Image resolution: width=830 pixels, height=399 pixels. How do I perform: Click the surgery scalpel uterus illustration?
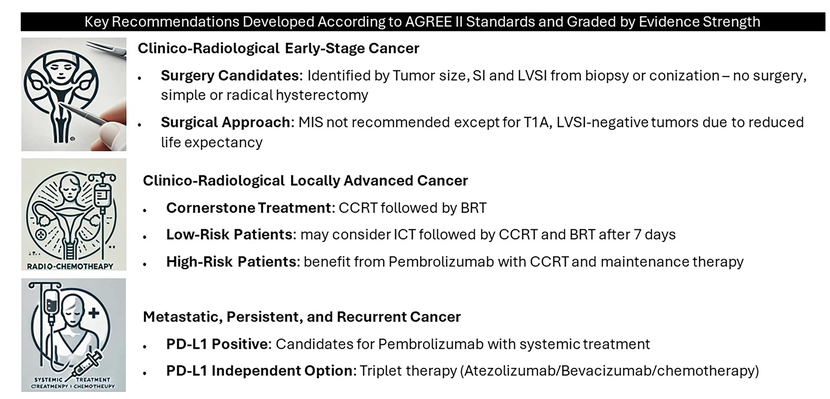pos(74,94)
